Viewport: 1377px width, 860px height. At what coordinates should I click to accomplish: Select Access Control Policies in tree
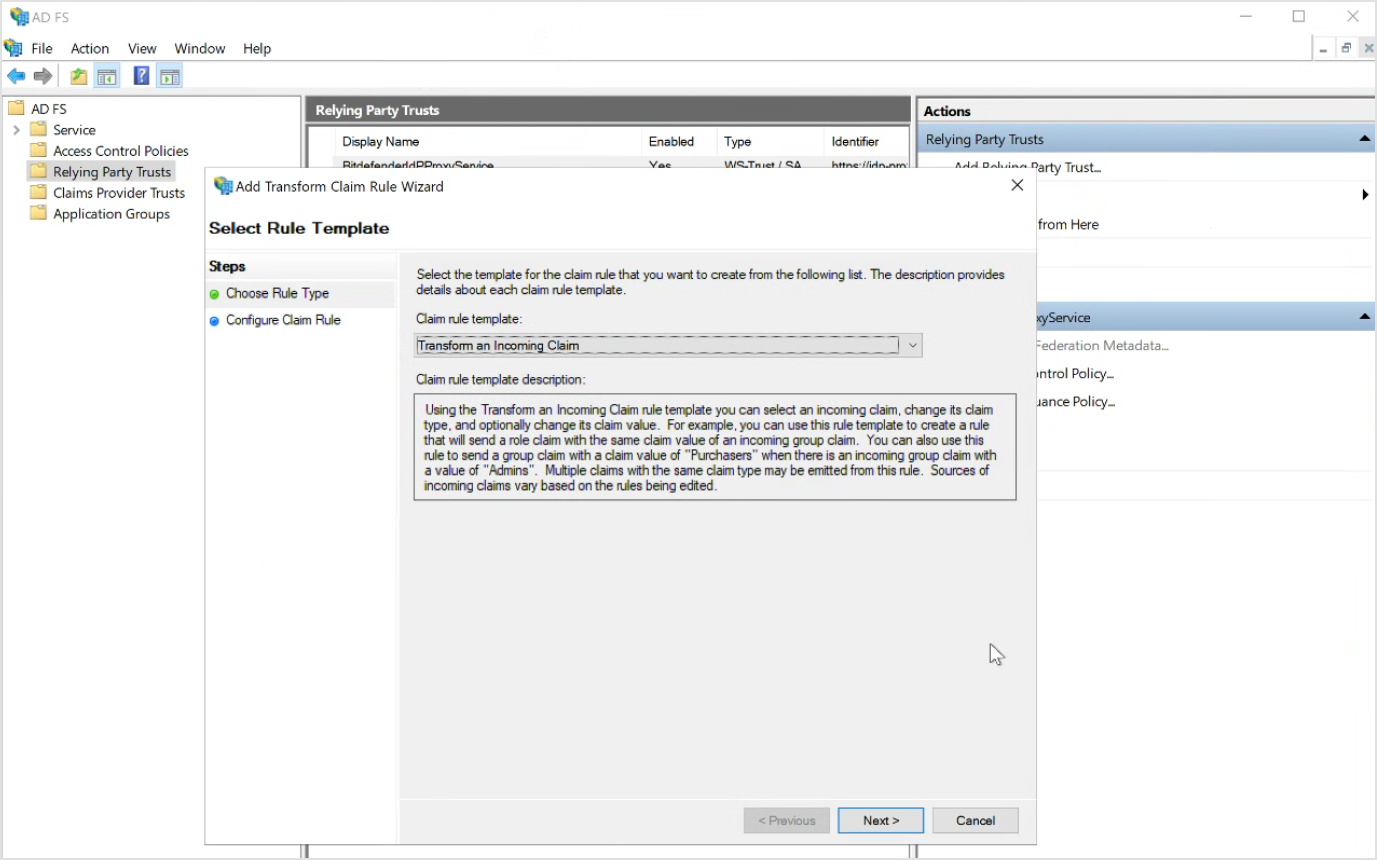[121, 150]
